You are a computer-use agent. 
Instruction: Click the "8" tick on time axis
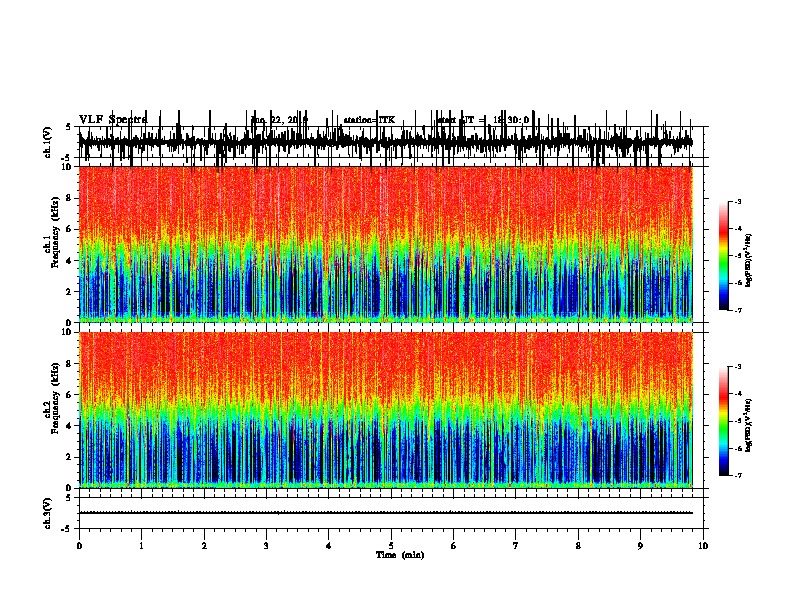tap(578, 546)
